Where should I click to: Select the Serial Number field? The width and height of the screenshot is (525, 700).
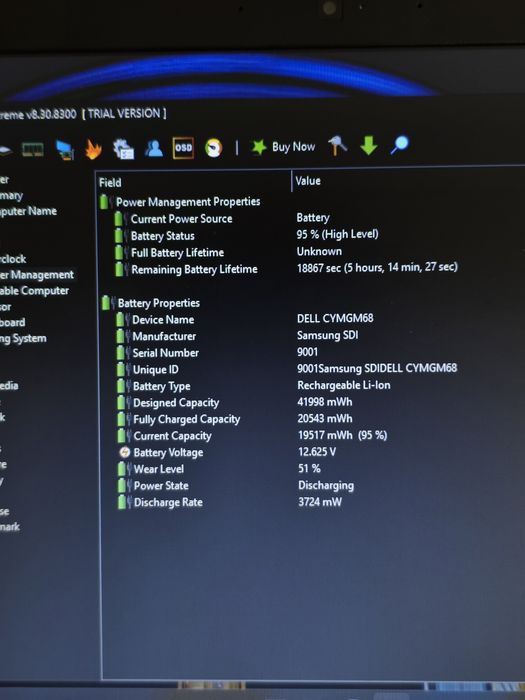pyautogui.click(x=166, y=353)
